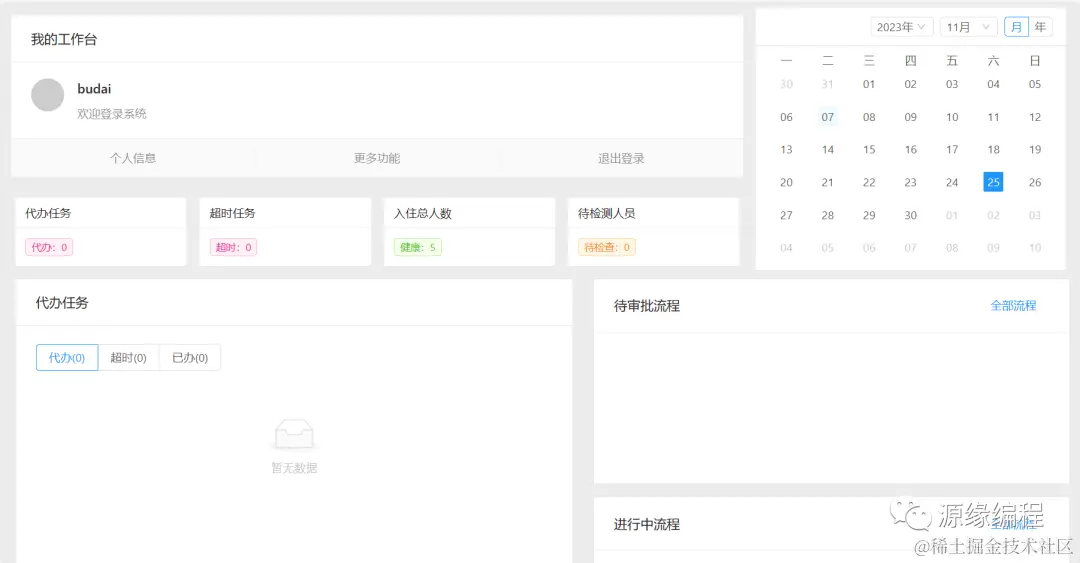Click the empty inbox 暂无数据 icon
The width and height of the screenshot is (1080, 563).
[294, 434]
